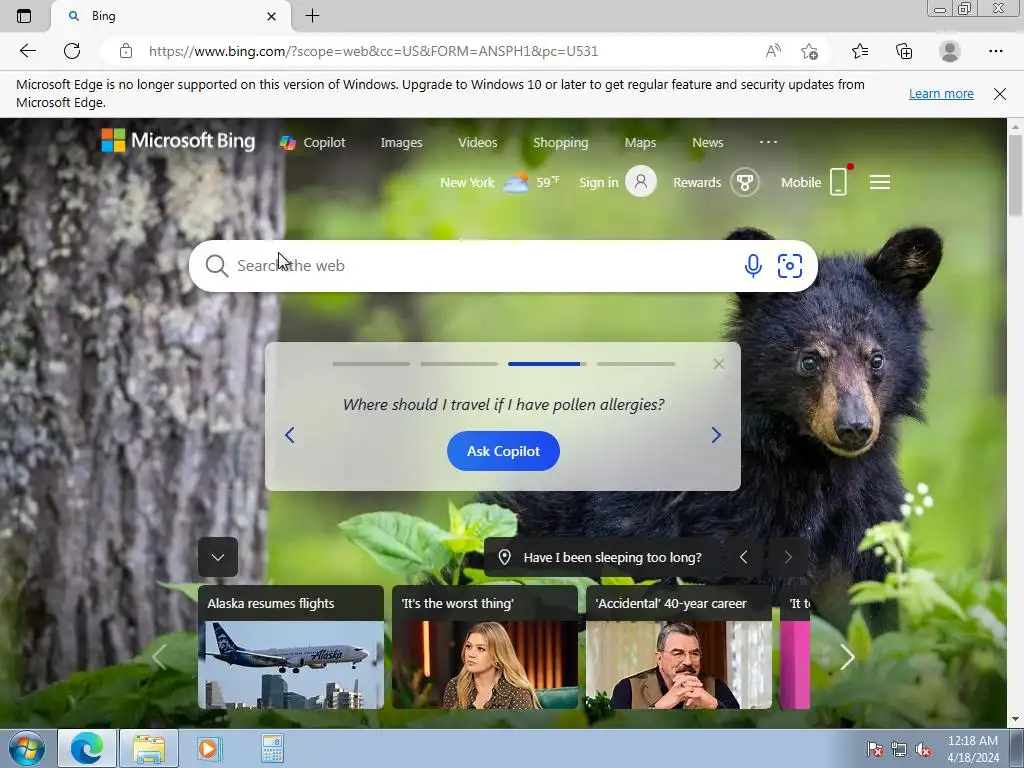Open Mobile phone icon
Viewport: 1024px width, 768px height.
[839, 182]
